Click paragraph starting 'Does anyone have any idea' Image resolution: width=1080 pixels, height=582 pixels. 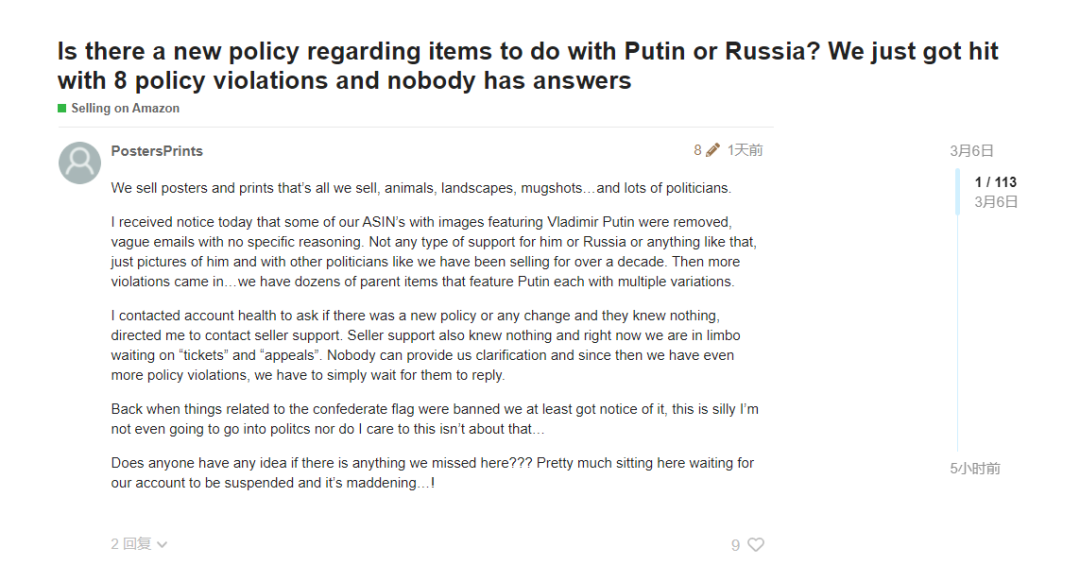tap(432, 472)
